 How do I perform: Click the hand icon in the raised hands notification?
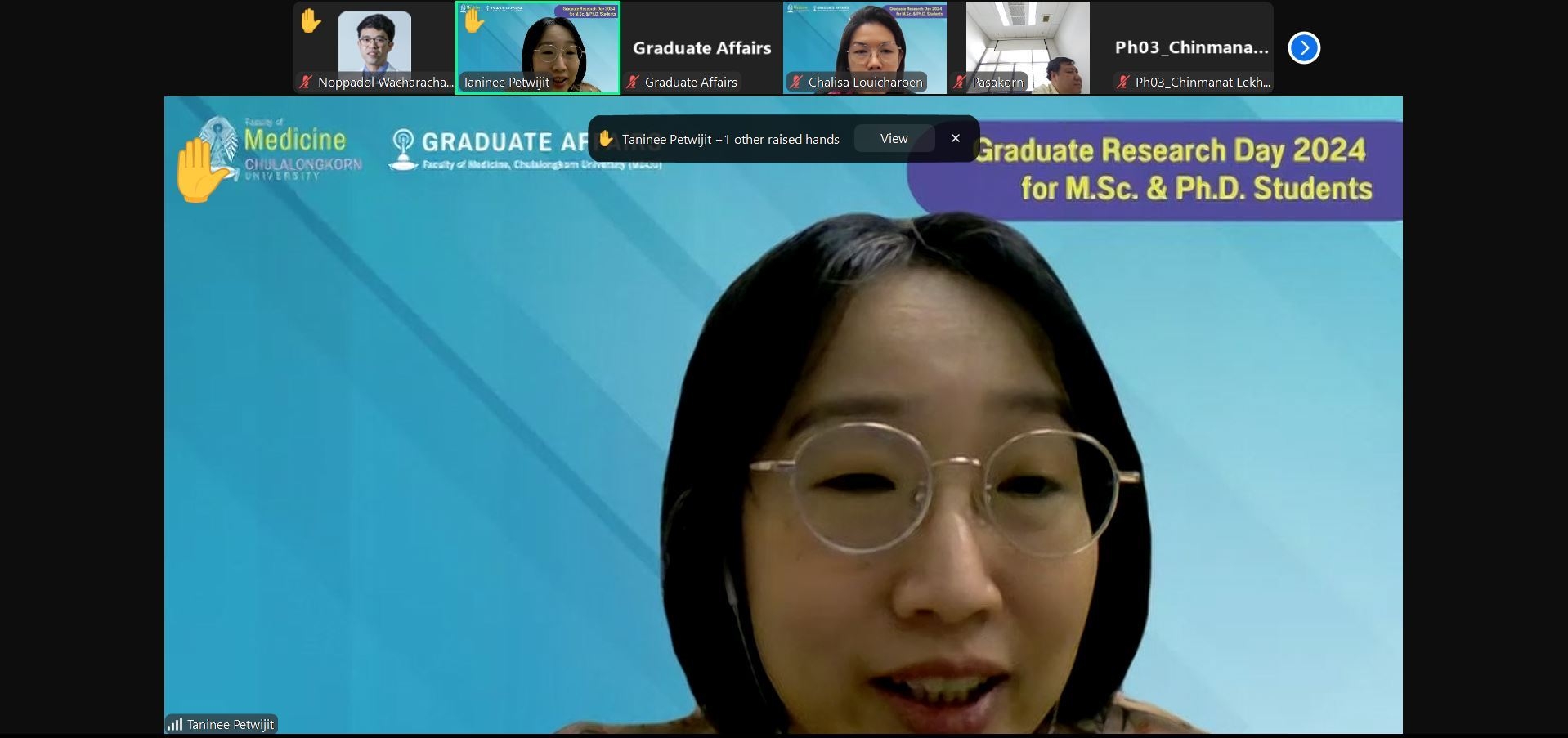point(606,139)
